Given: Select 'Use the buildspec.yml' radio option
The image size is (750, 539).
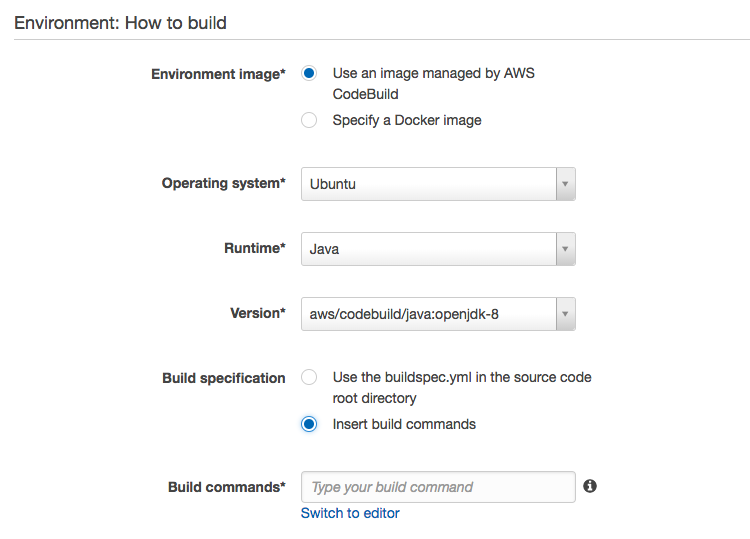Looking at the screenshot, I should pyautogui.click(x=310, y=377).
